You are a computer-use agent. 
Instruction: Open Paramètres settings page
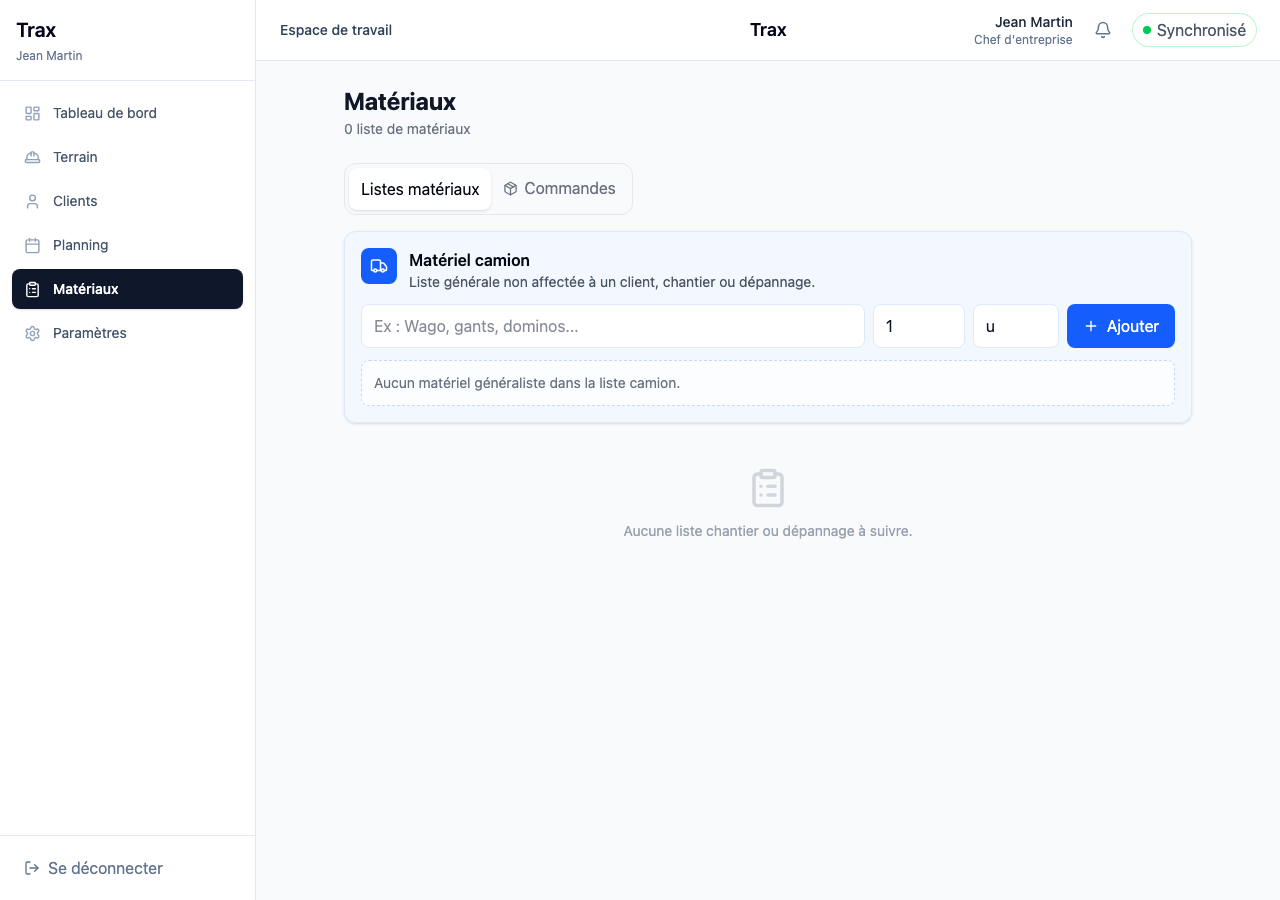click(x=127, y=333)
